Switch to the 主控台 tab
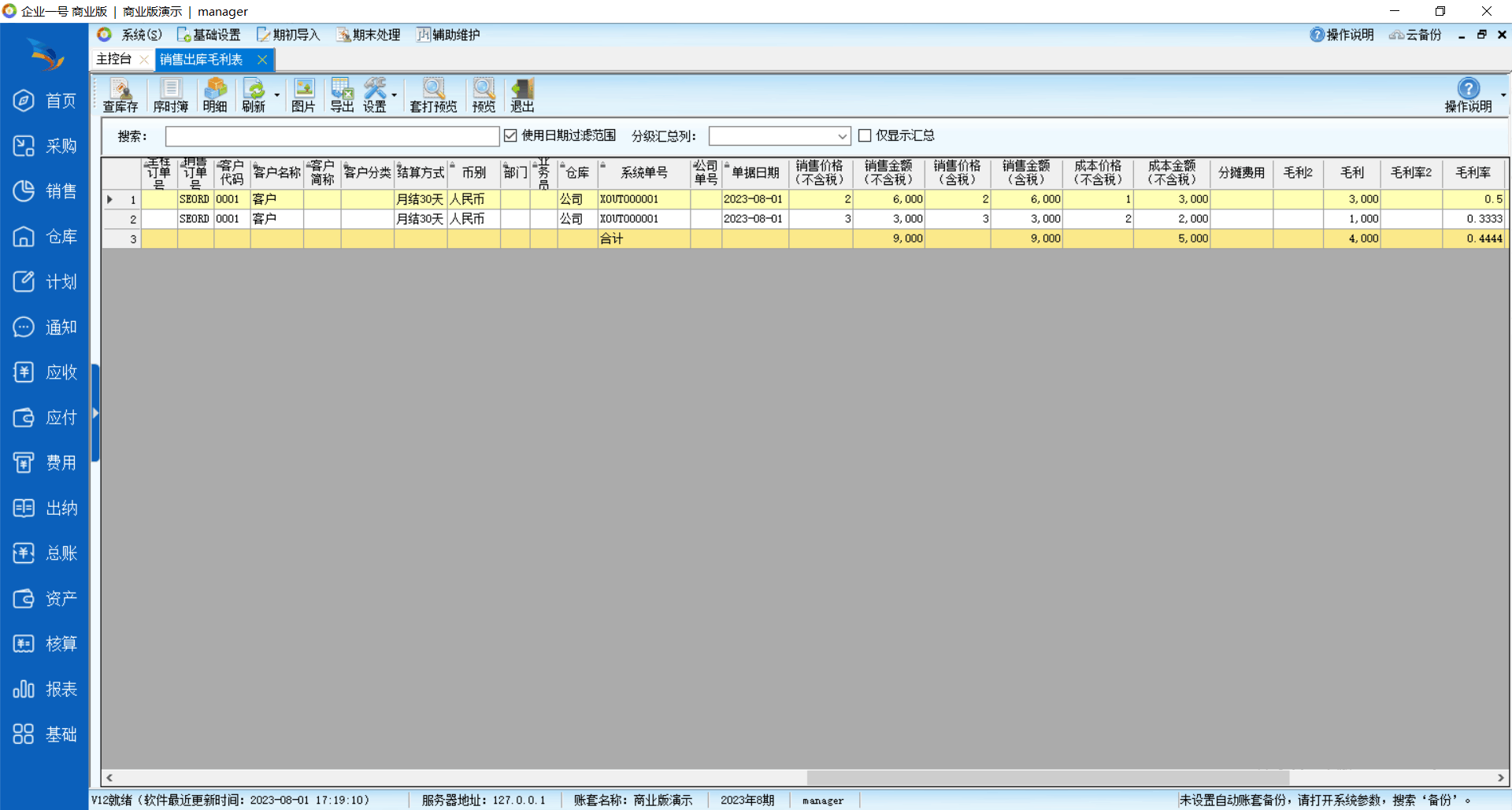 pyautogui.click(x=114, y=59)
